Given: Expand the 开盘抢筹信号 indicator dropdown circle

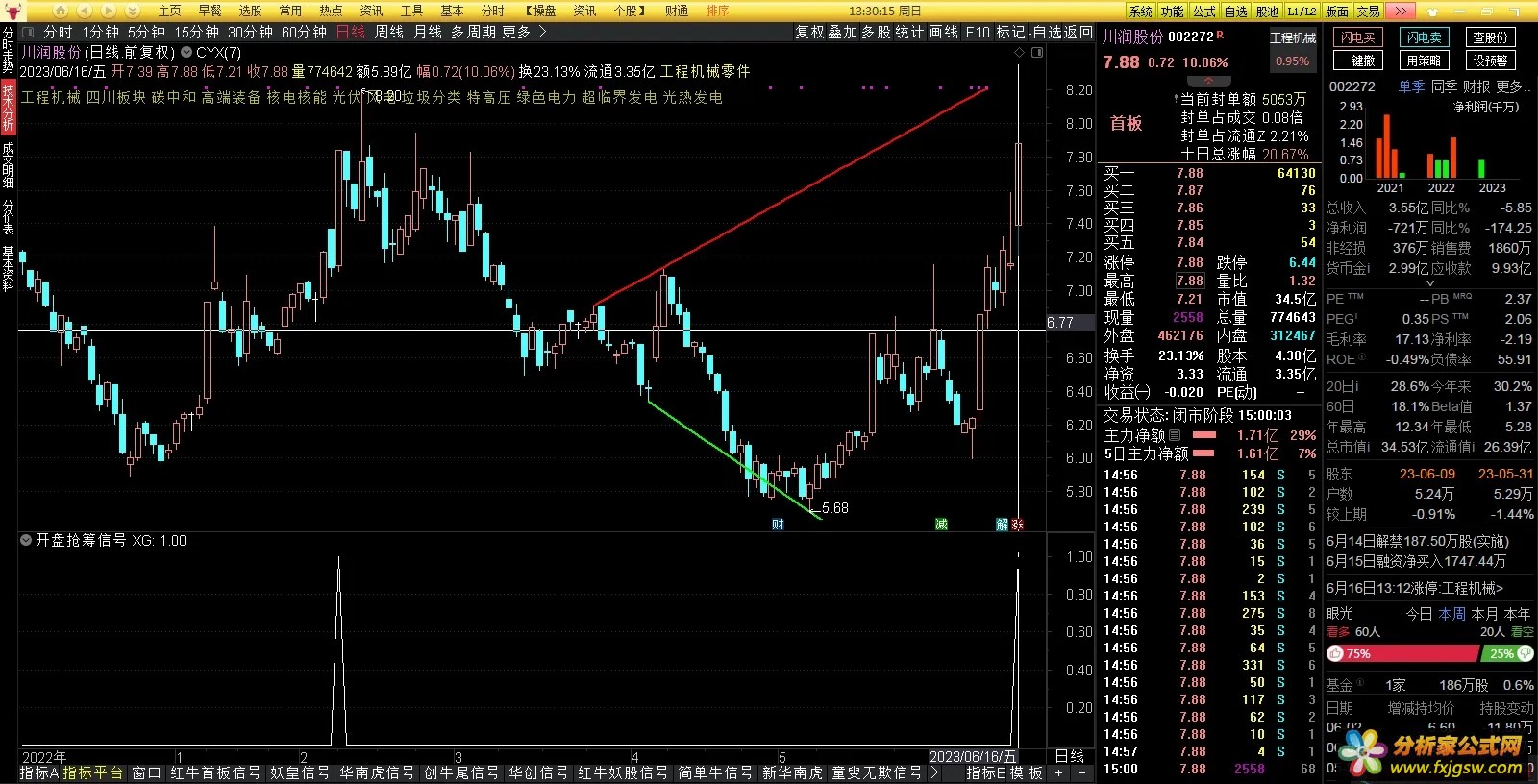Looking at the screenshot, I should (x=26, y=541).
